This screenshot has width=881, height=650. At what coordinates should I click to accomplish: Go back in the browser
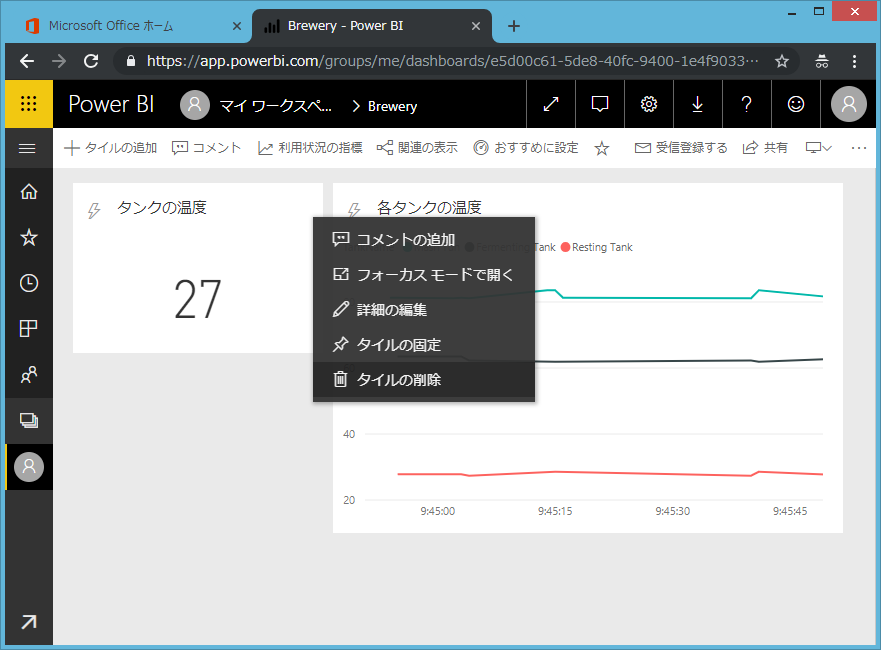click(27, 61)
